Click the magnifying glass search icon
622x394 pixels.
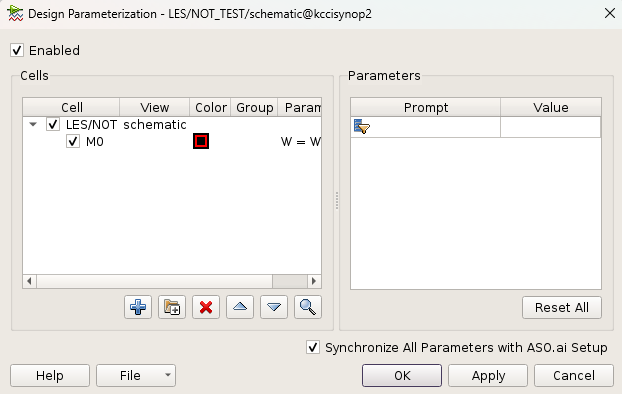(x=308, y=307)
